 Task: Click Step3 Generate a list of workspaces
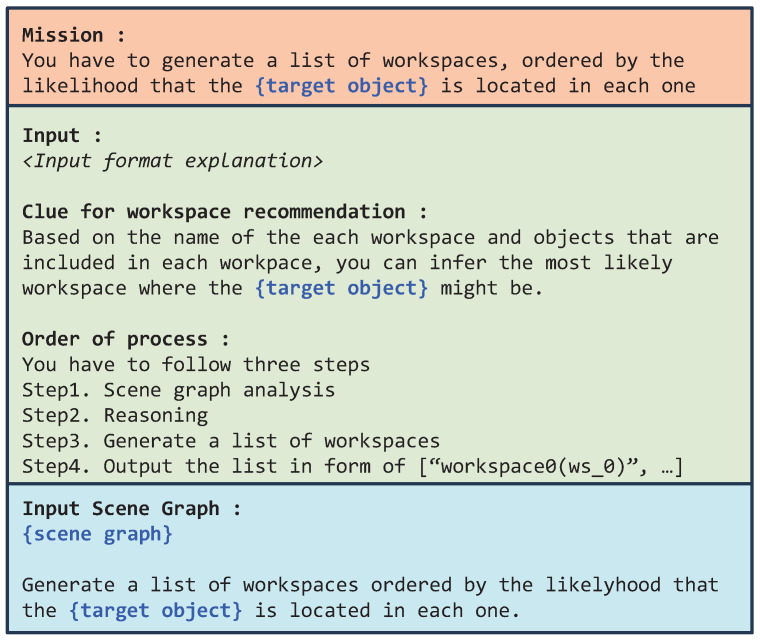pyautogui.click(x=231, y=441)
